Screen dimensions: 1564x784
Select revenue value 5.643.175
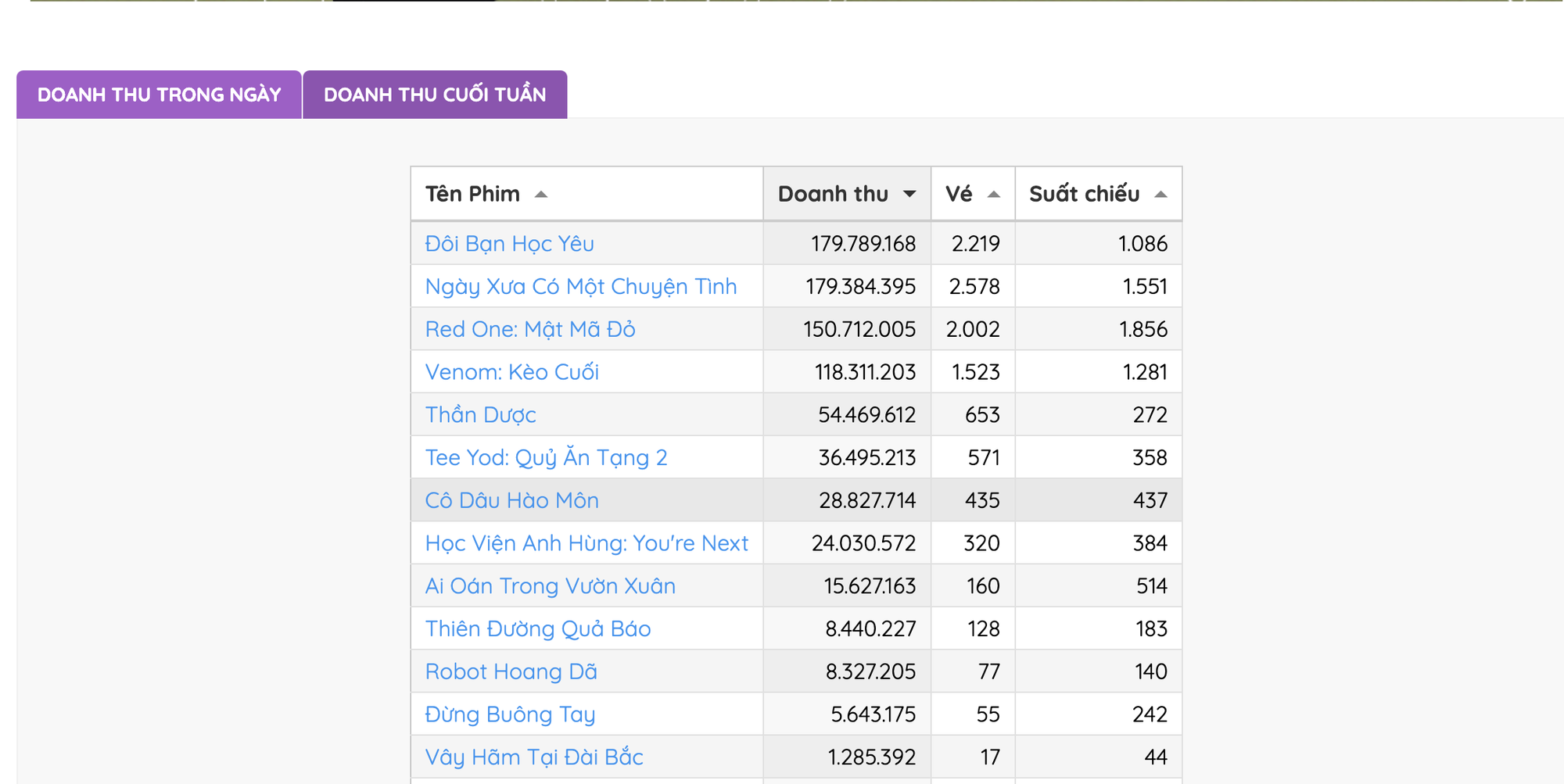click(x=873, y=714)
